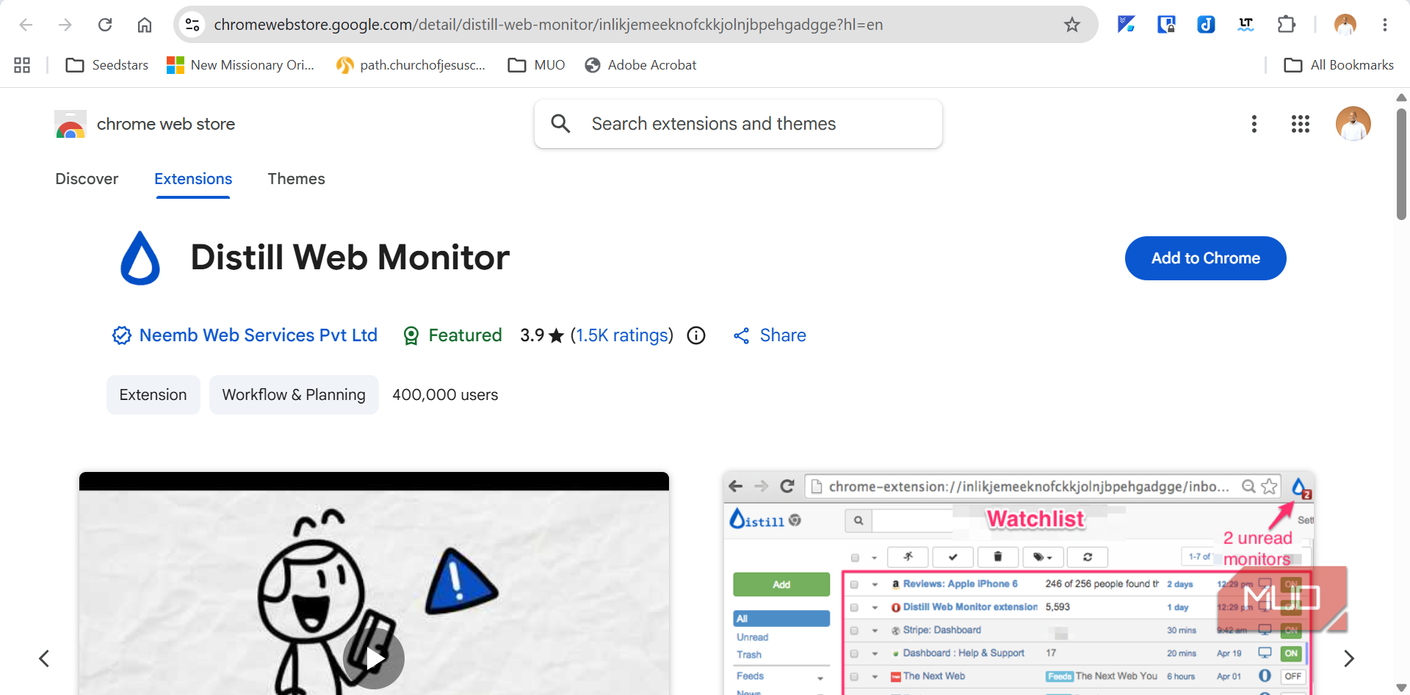Viewport: 1410px width, 695px height.
Task: Open the browser home page
Action: click(x=145, y=25)
